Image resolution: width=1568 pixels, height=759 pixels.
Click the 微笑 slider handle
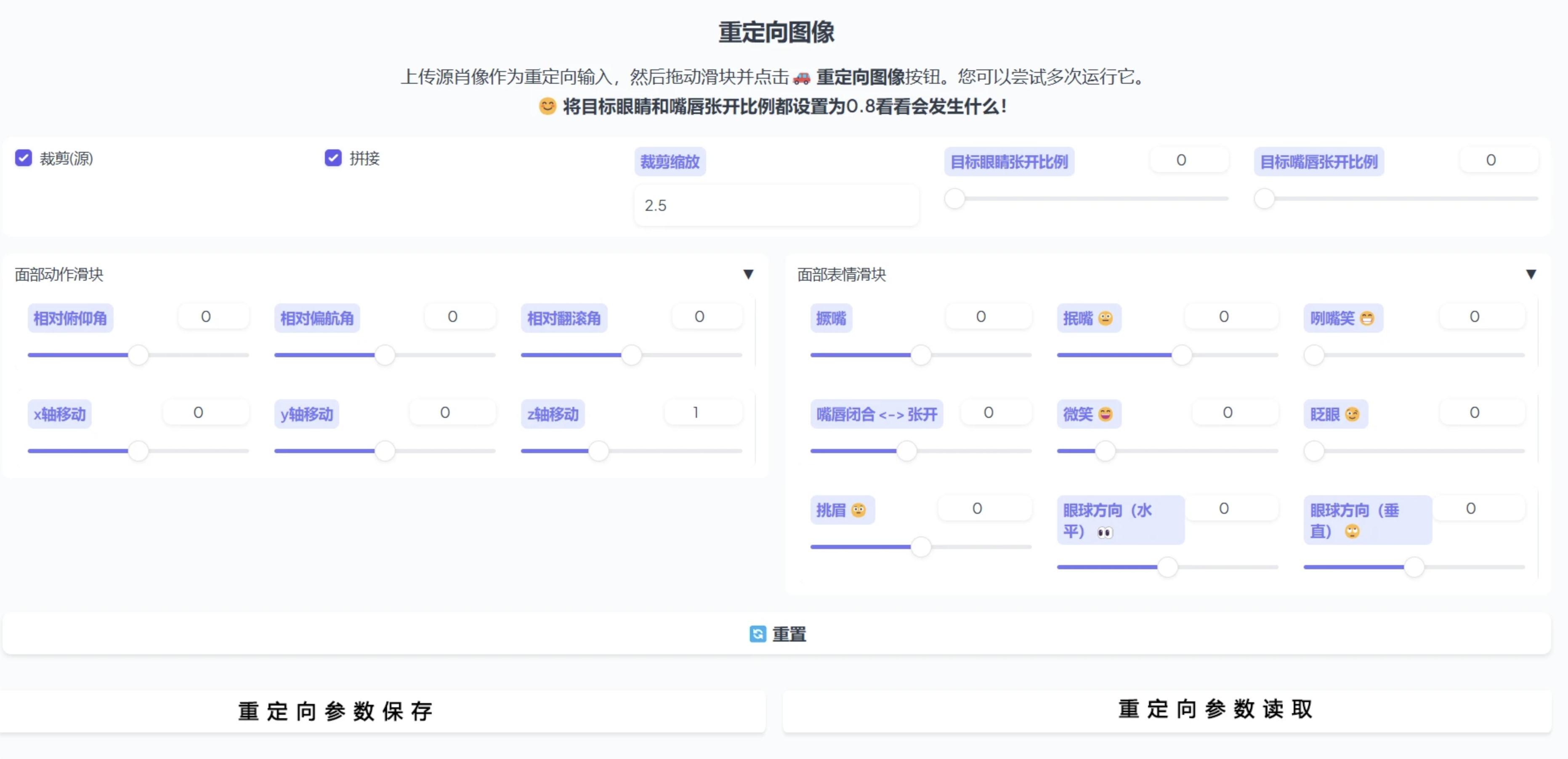(1105, 451)
